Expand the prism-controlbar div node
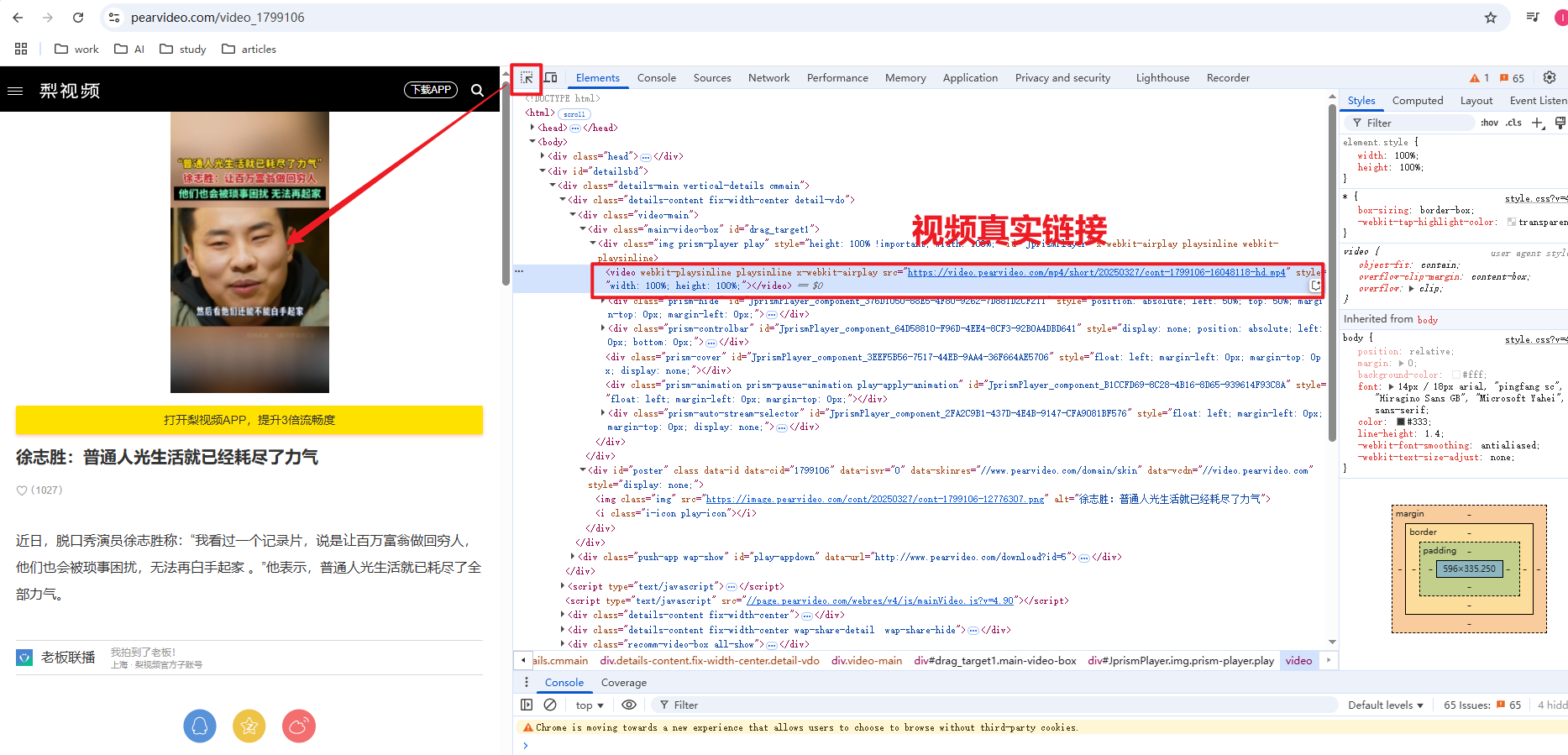The width and height of the screenshot is (1568, 755). [603, 328]
